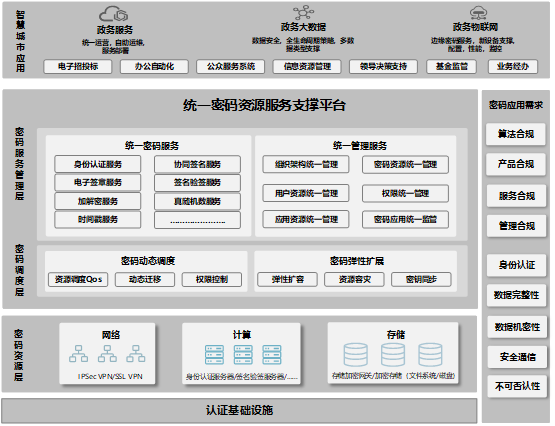
Task: Click the middle server rack icon under 计算
Action: (x=243, y=355)
